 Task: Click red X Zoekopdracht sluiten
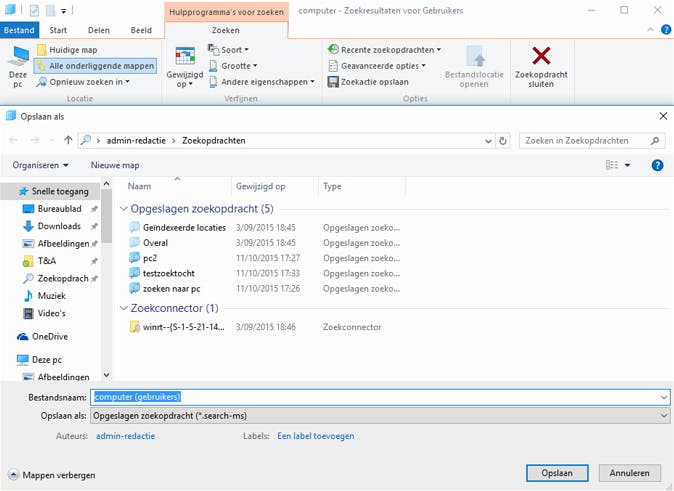tap(541, 67)
